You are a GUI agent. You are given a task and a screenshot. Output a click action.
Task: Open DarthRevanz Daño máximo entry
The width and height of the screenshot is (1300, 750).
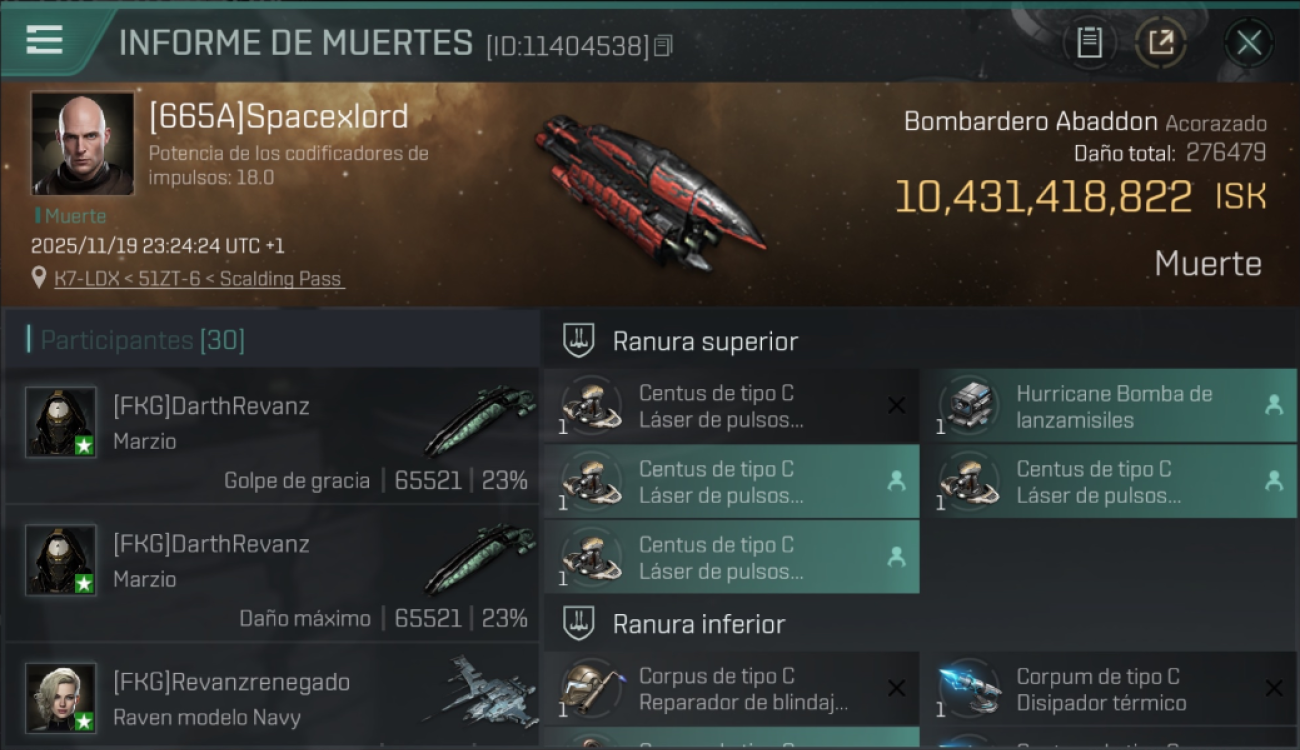[272, 573]
